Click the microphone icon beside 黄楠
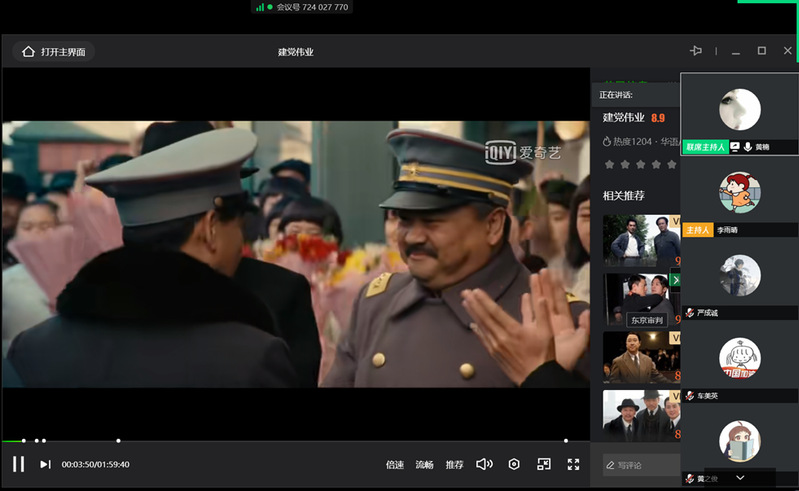The height and width of the screenshot is (491, 799). click(x=747, y=147)
